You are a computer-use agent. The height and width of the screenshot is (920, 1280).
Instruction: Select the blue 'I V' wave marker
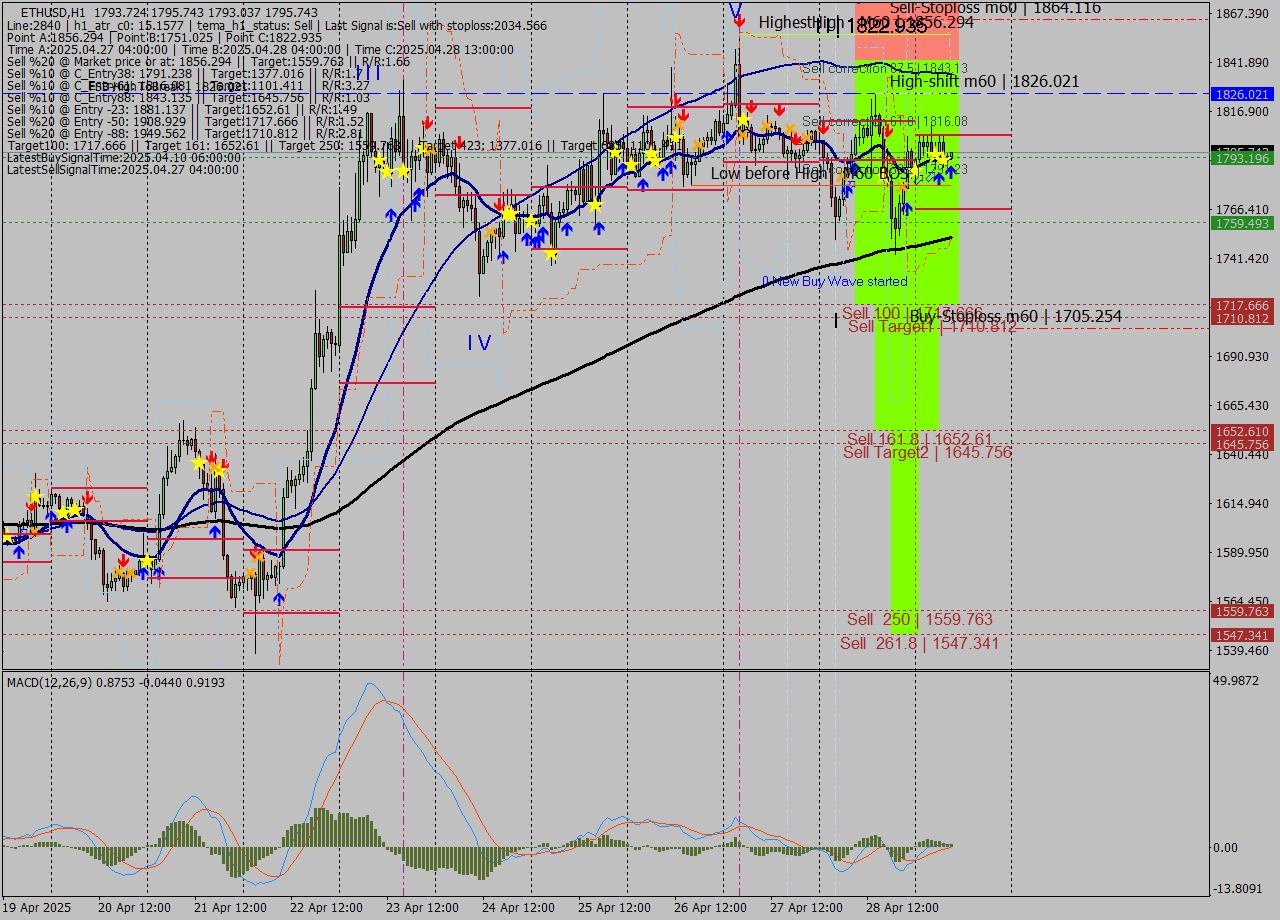[x=479, y=343]
